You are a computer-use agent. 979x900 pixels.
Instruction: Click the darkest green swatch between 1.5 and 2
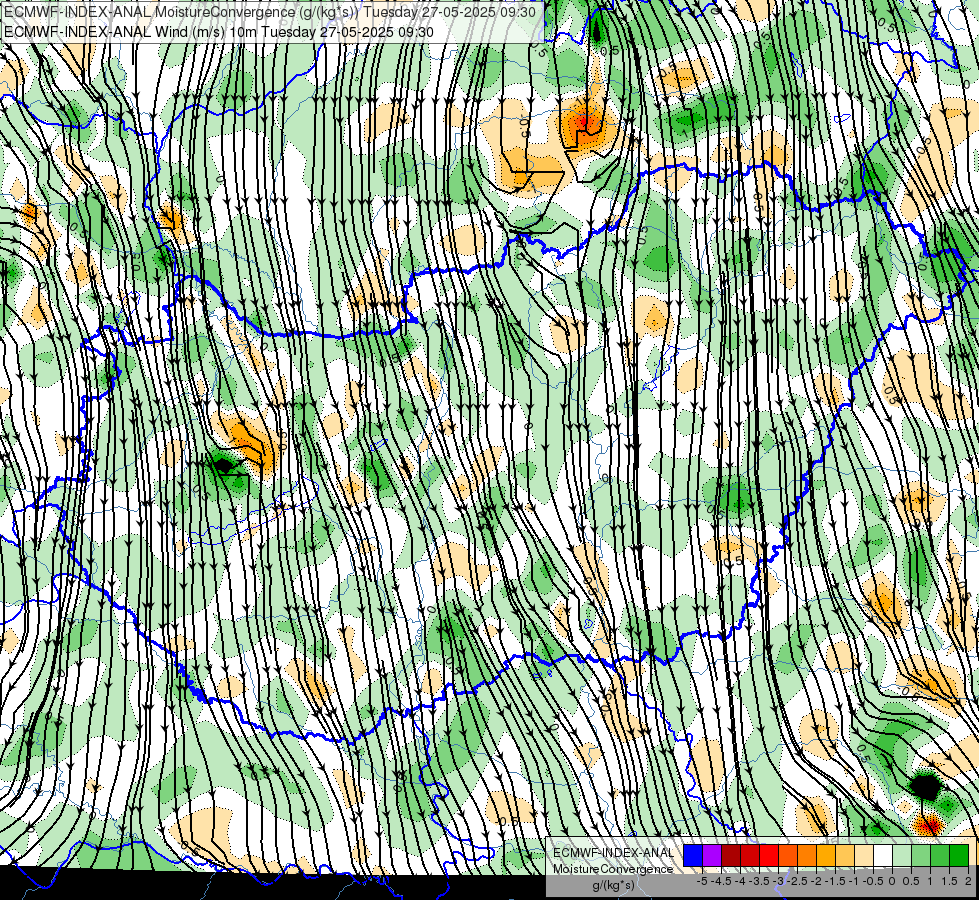(959, 855)
